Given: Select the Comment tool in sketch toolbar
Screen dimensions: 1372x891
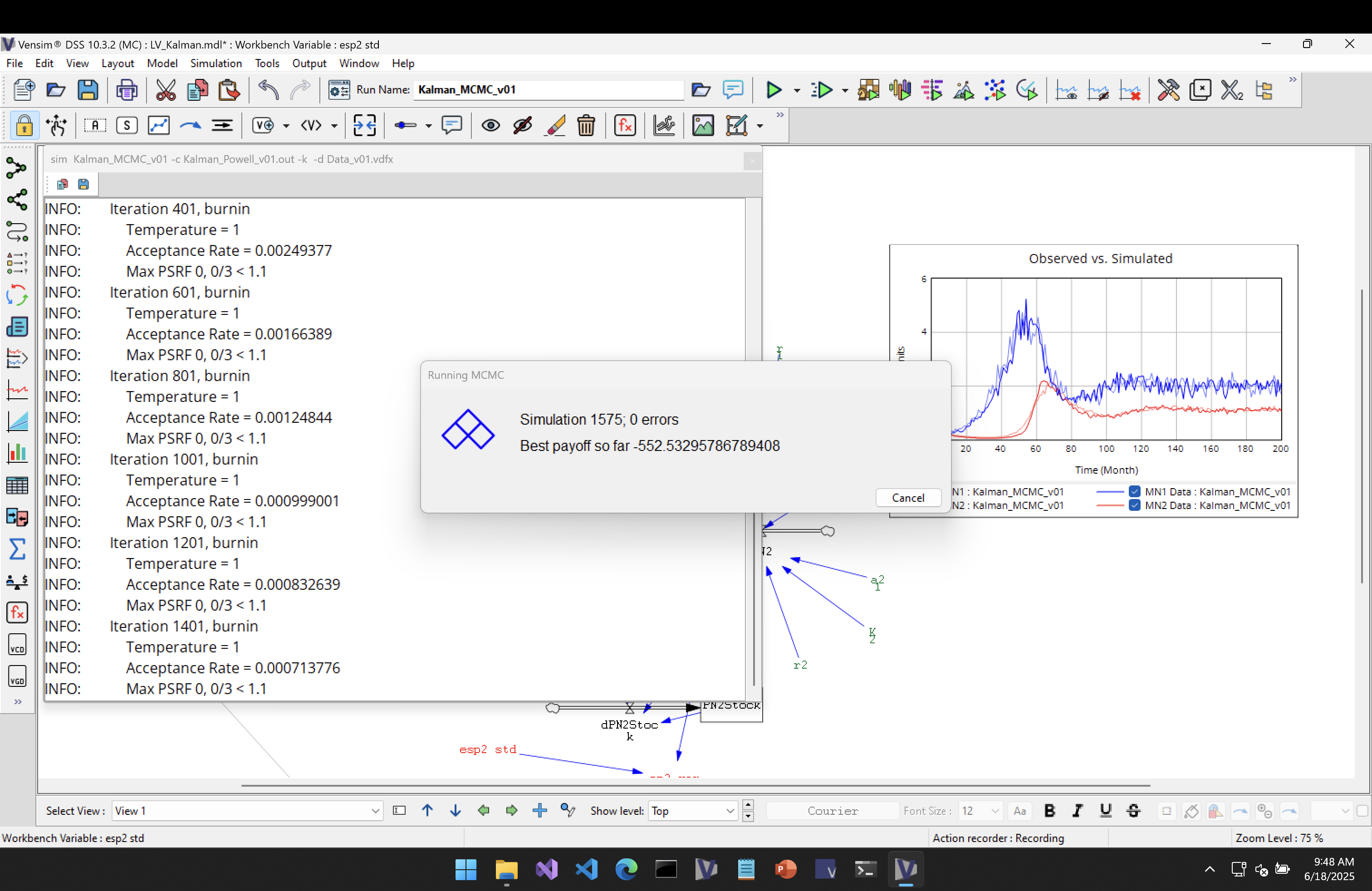Looking at the screenshot, I should pos(452,125).
